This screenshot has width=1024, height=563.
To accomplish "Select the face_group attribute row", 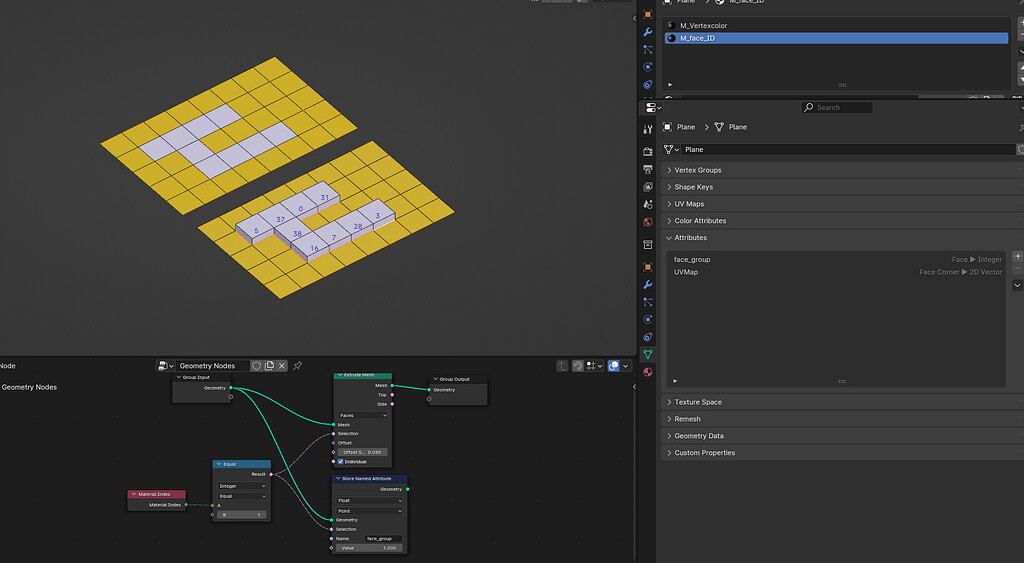I will tap(837, 259).
